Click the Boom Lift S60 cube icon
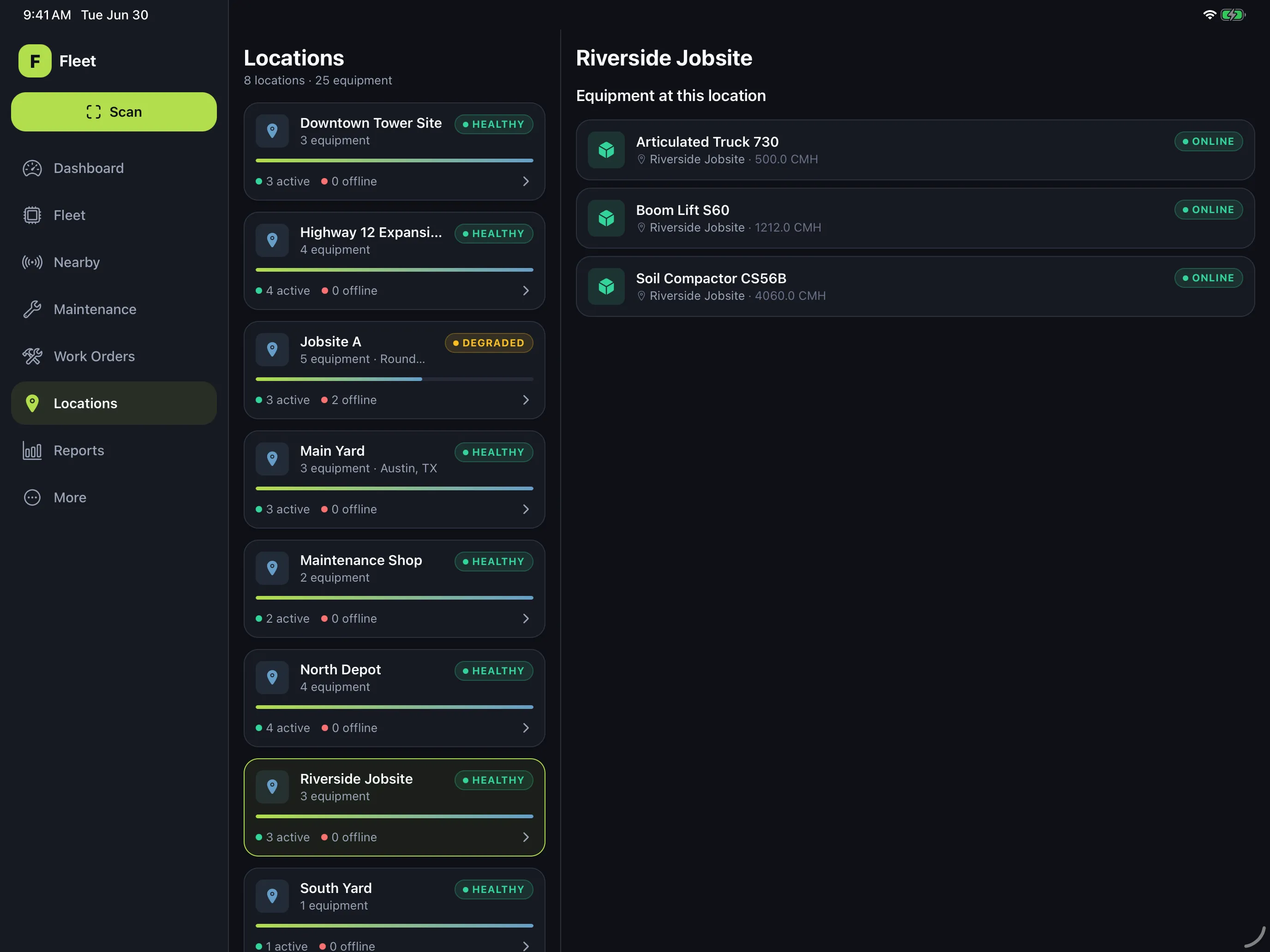The image size is (1270, 952). coord(606,218)
